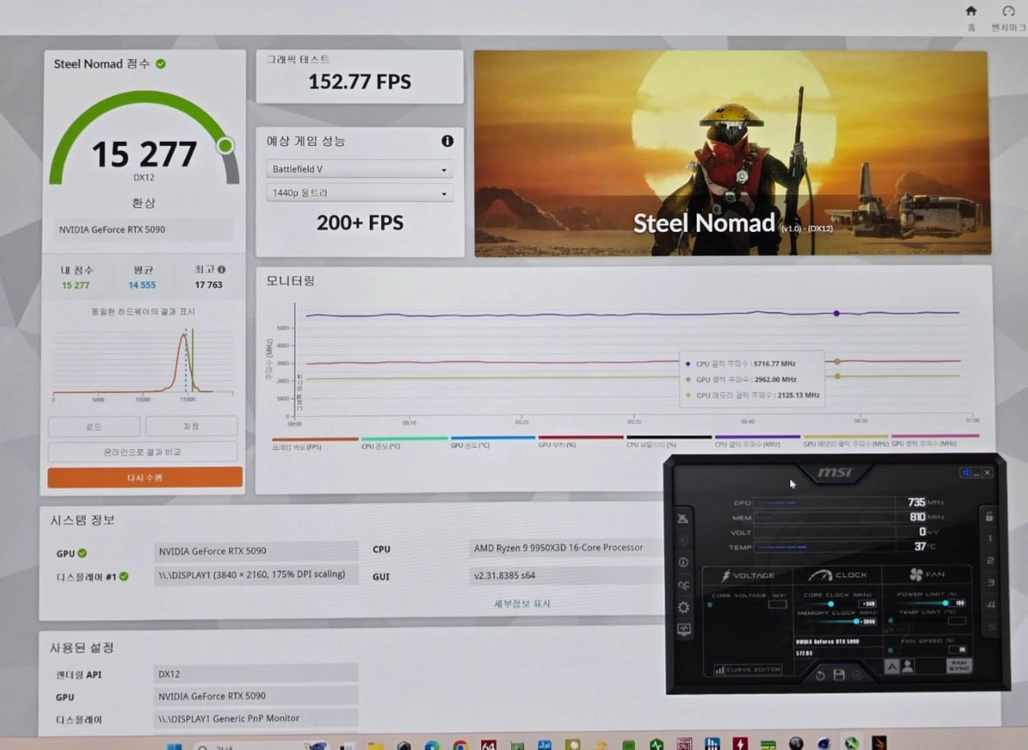1028x750 pixels.
Task: Click GUI version v2.31.8385 s64
Action: pos(568,575)
